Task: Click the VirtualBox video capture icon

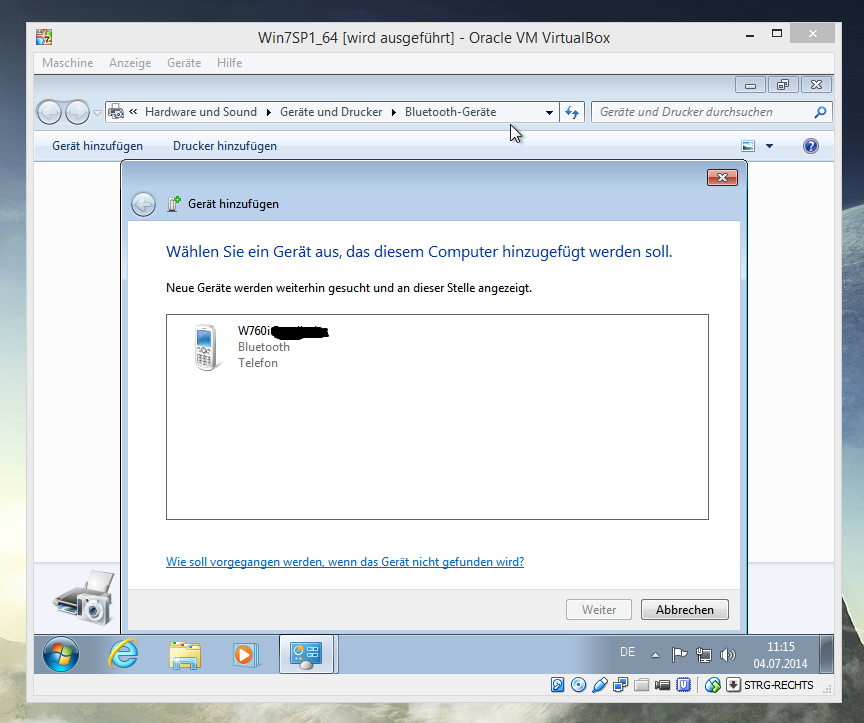Action: [x=662, y=685]
